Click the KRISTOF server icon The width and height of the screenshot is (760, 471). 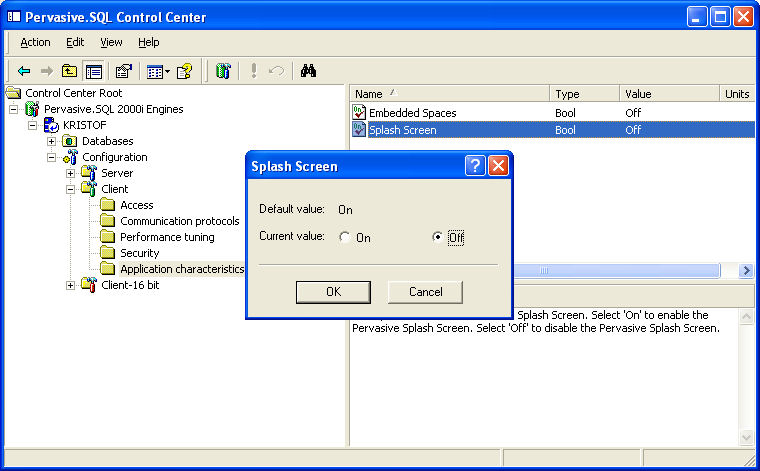point(51,125)
